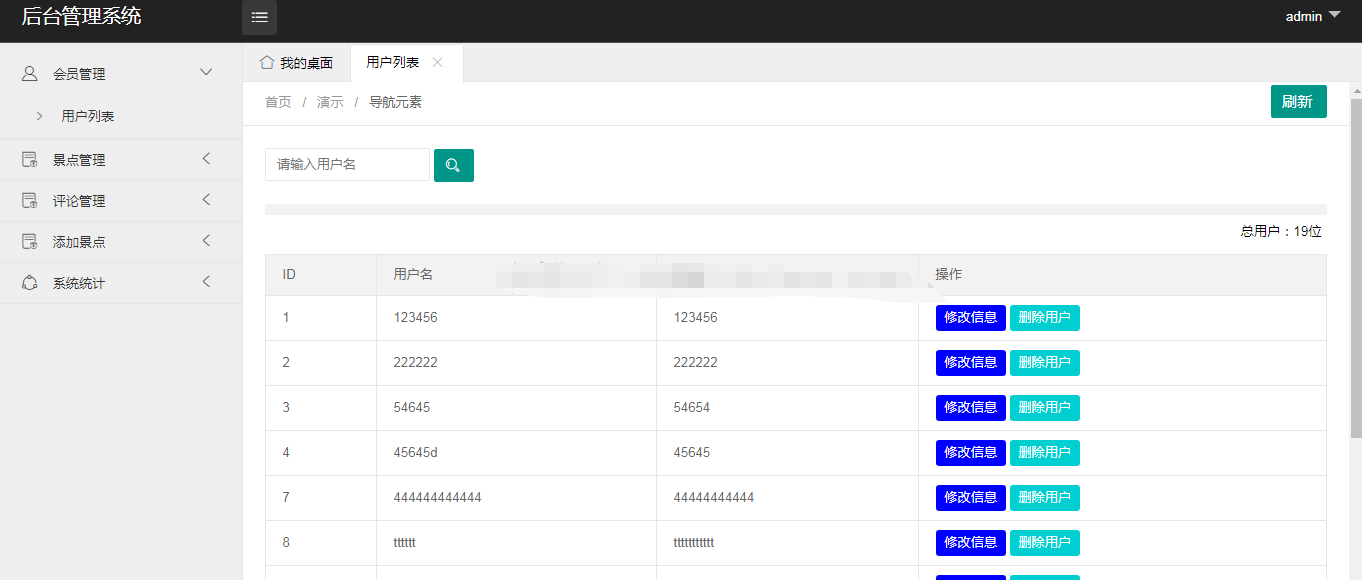This screenshot has height=580, width=1362.
Task: Click the 系统统计 sidebar icon
Action: coord(30,283)
